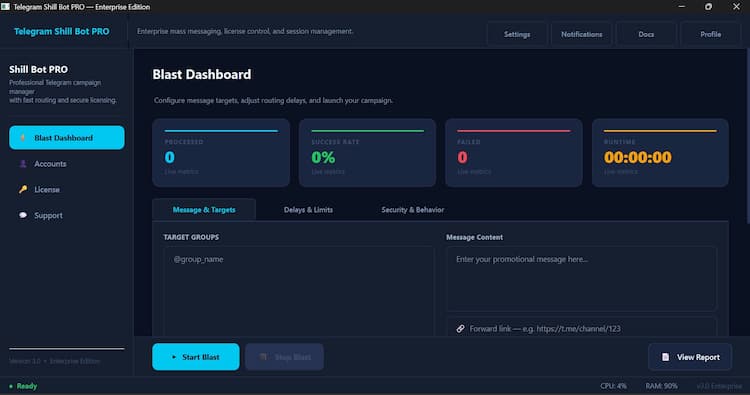750x395 pixels.
Task: Click the Support chat bubble icon
Action: point(22,215)
